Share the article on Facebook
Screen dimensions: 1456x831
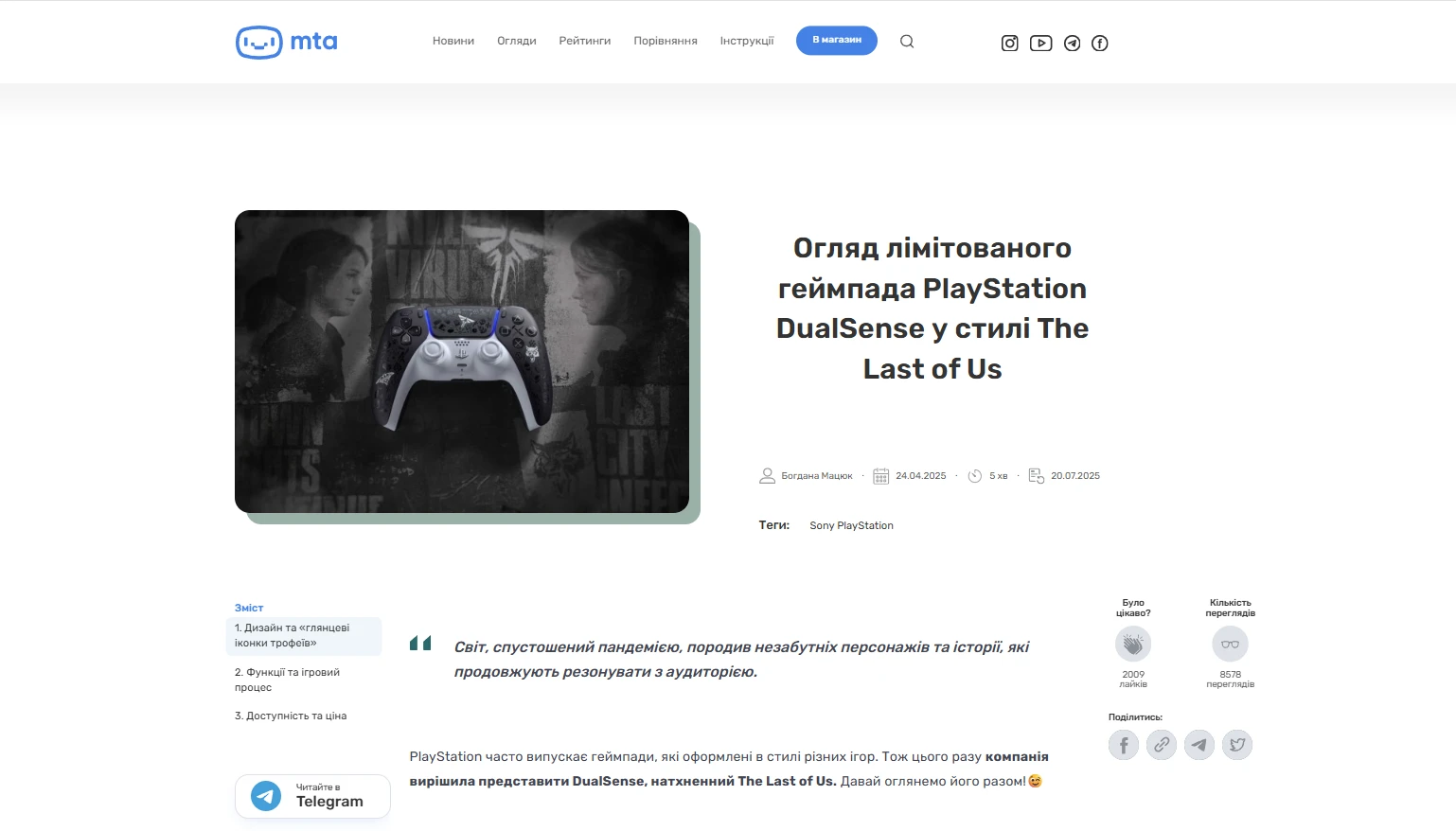coord(1124,745)
